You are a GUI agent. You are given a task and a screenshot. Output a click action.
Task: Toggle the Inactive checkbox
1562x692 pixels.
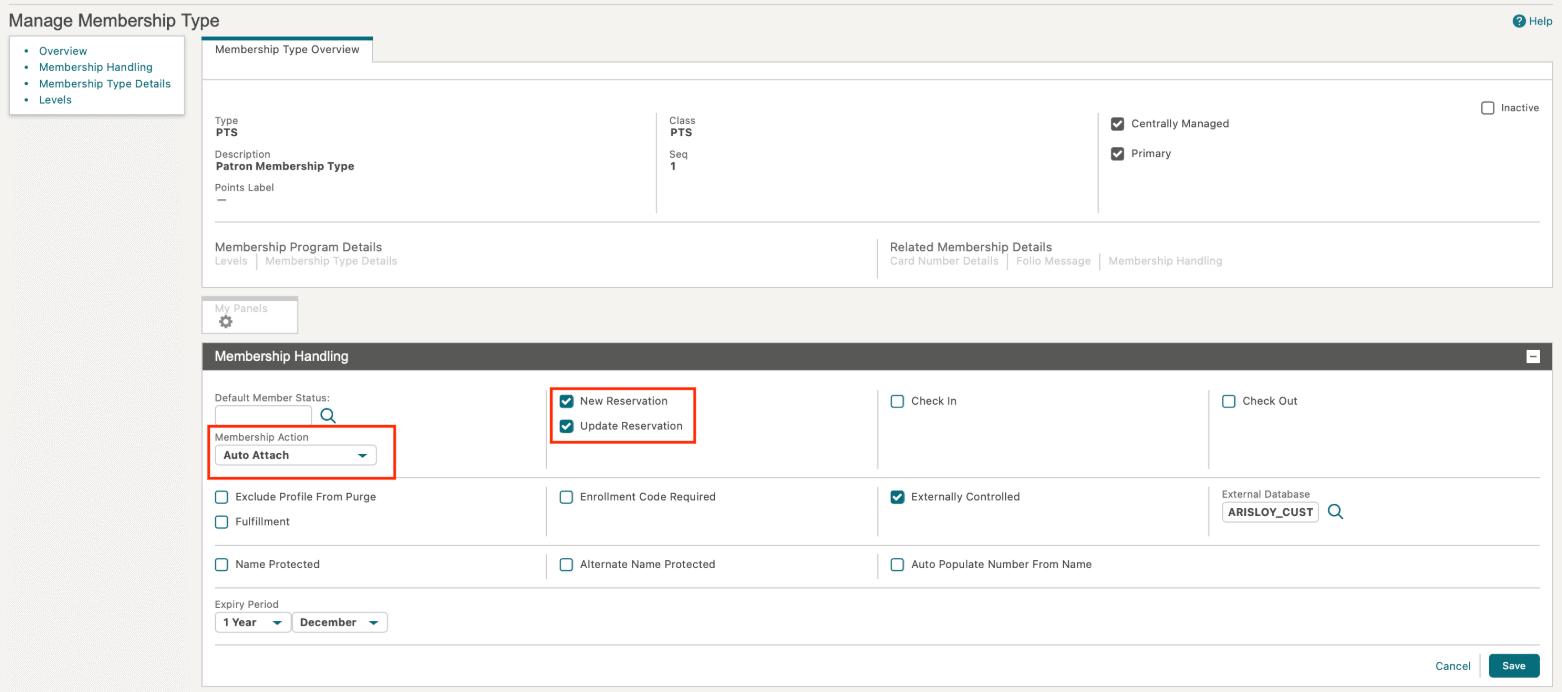click(x=1487, y=107)
